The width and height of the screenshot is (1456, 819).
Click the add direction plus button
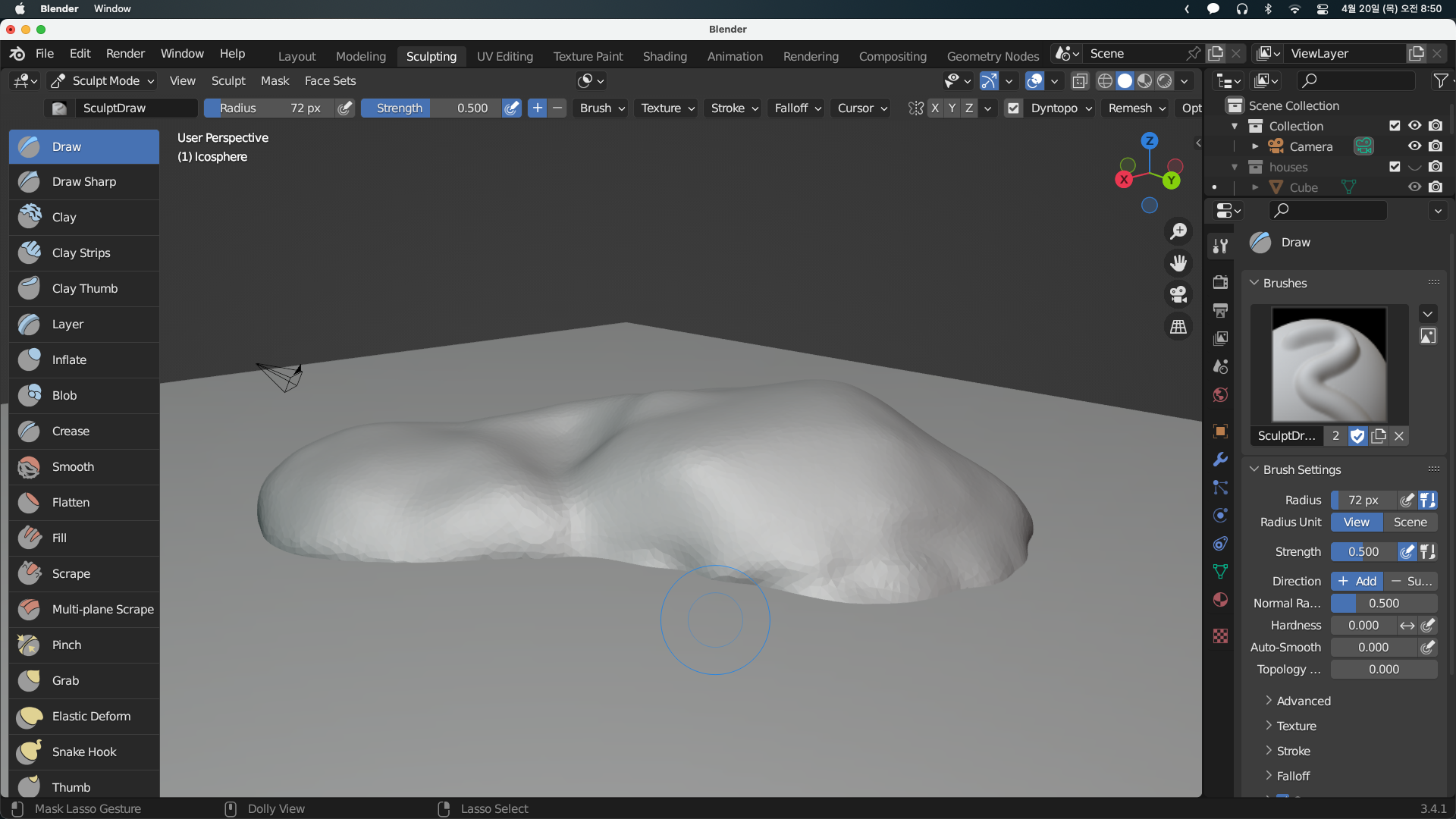coord(537,108)
